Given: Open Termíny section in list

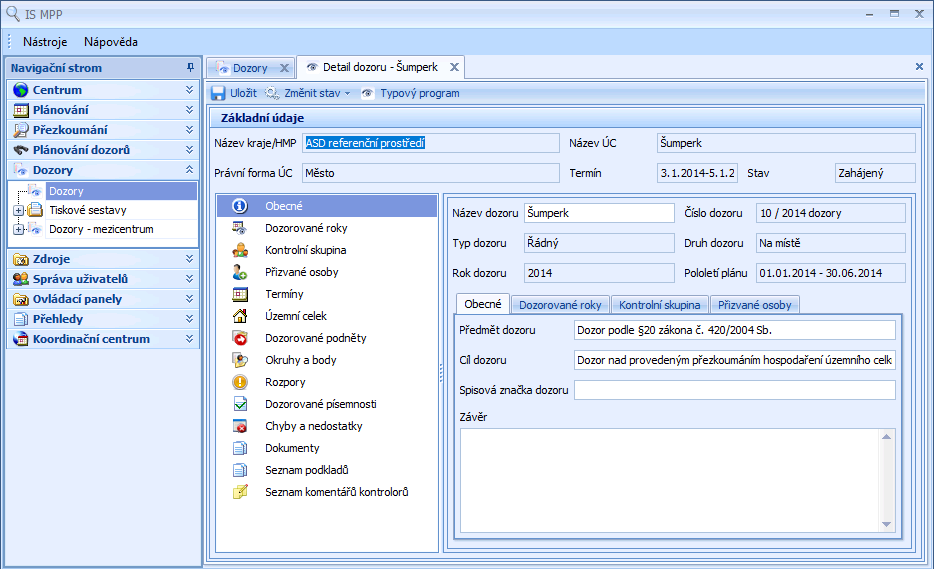Looking at the screenshot, I should coord(326,294).
